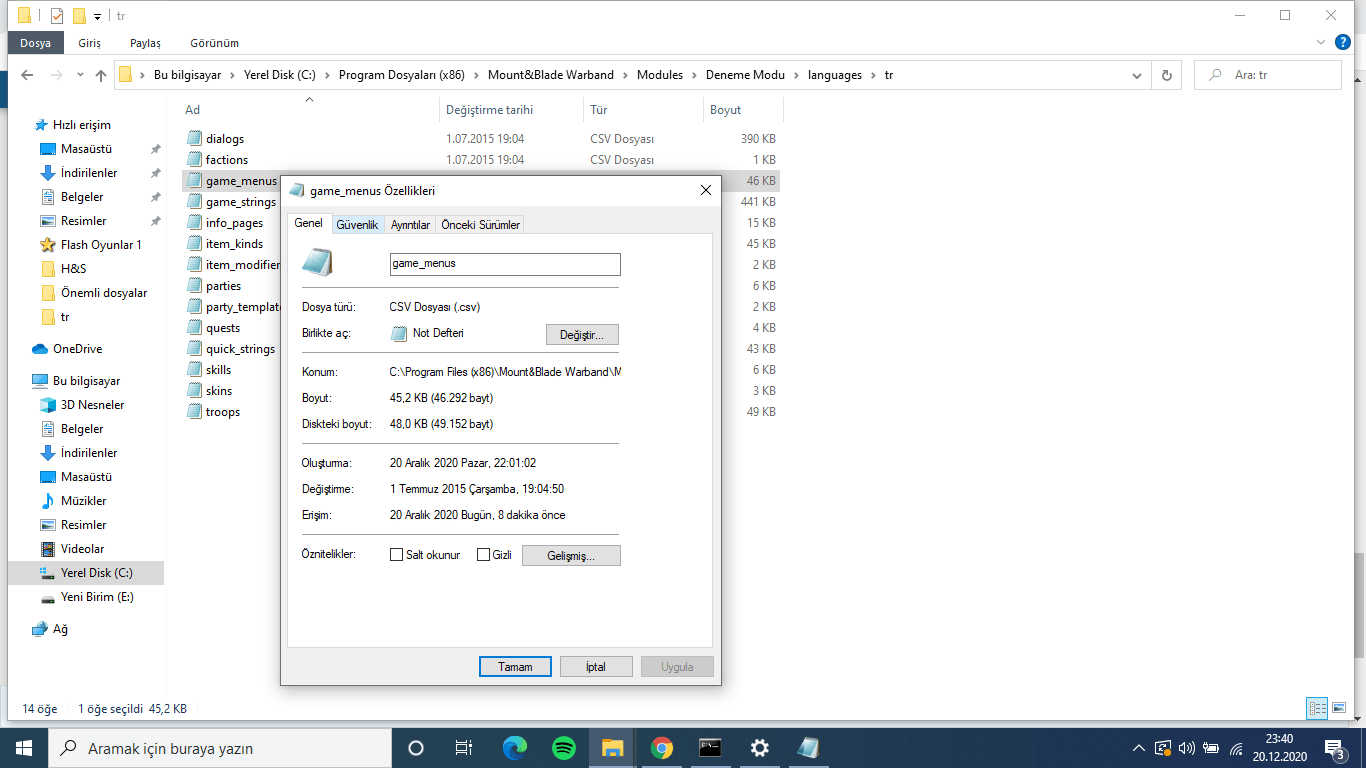Open Chrome from taskbar
This screenshot has height=768, width=1366.
pos(661,747)
